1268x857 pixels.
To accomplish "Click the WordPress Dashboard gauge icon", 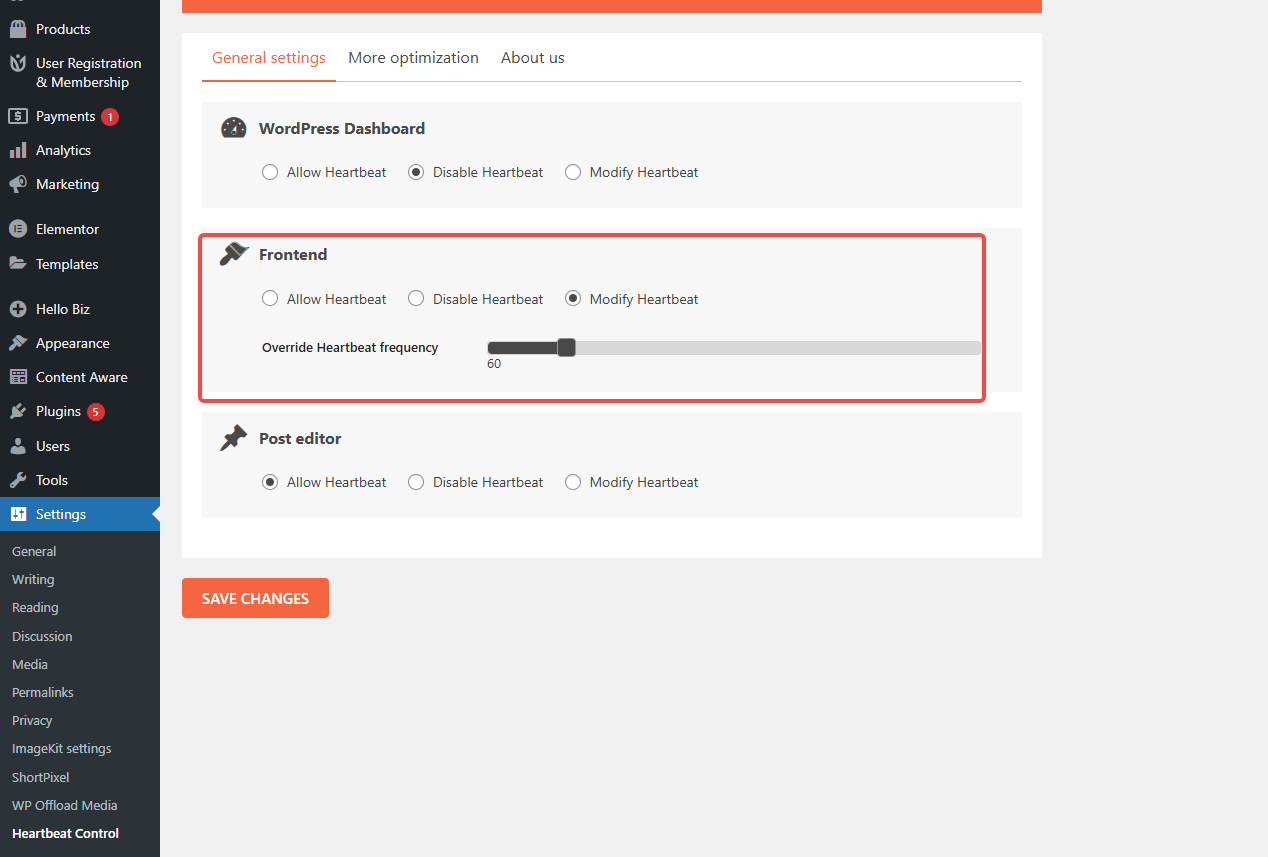I will point(233,128).
